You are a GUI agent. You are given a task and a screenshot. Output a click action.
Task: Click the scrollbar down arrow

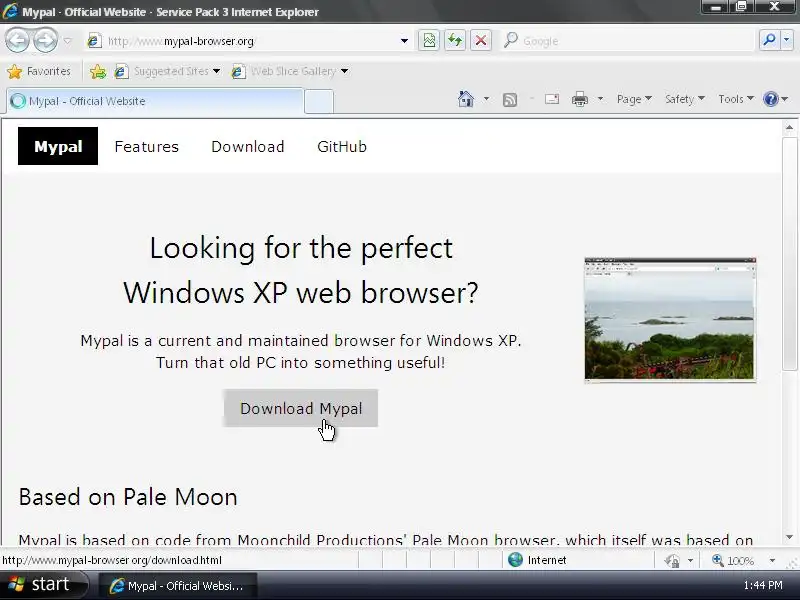[789, 537]
